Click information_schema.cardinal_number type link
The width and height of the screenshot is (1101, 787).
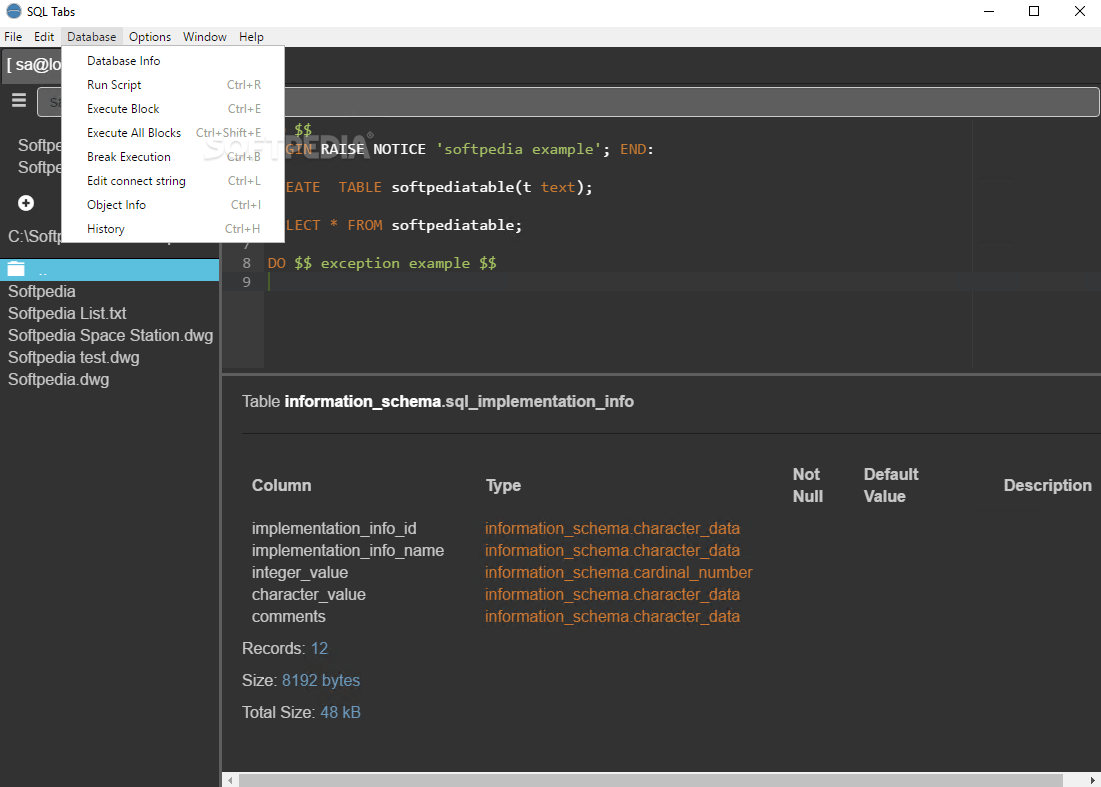[x=618, y=573]
